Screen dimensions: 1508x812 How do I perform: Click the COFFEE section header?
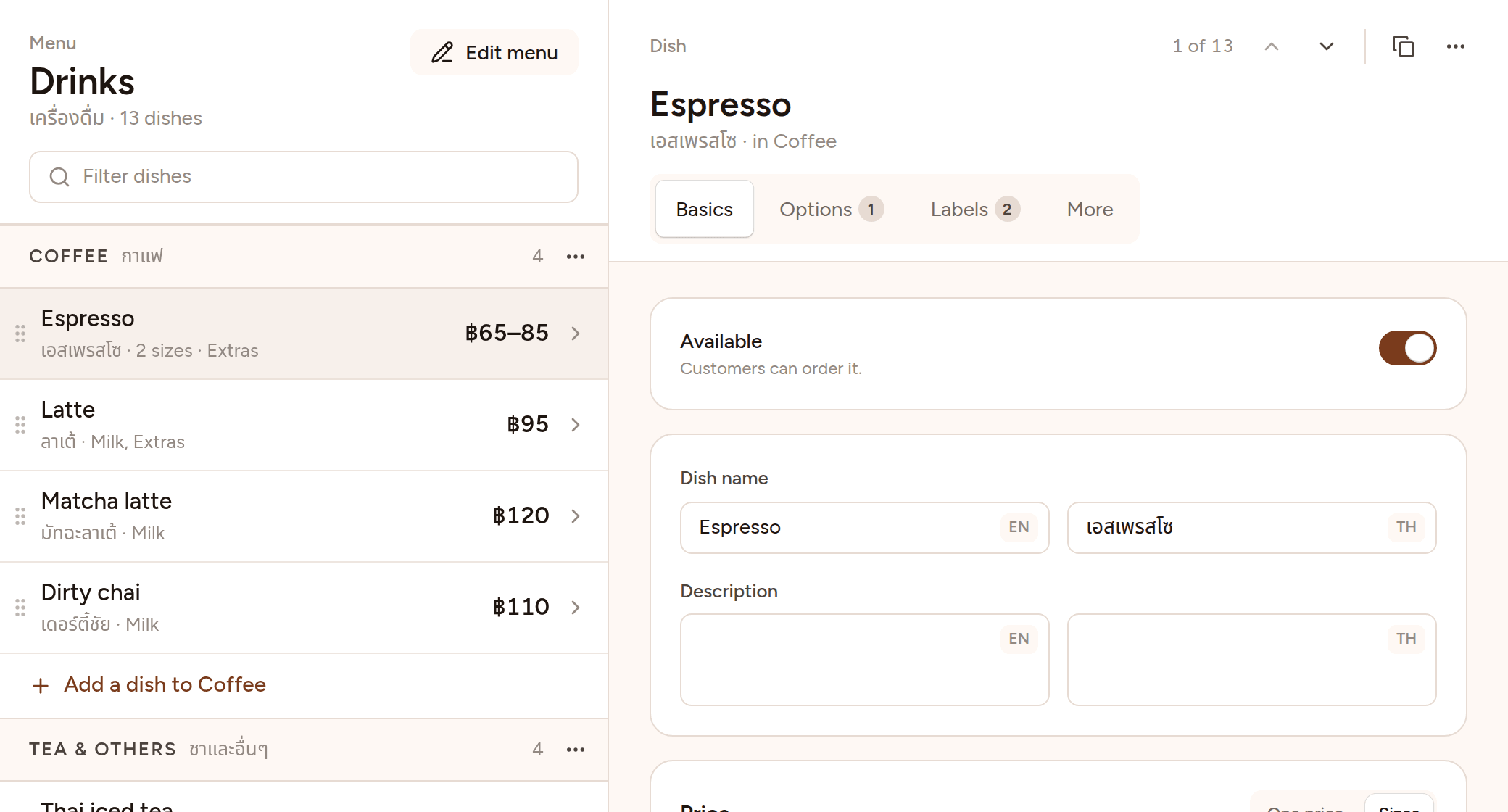click(304, 257)
